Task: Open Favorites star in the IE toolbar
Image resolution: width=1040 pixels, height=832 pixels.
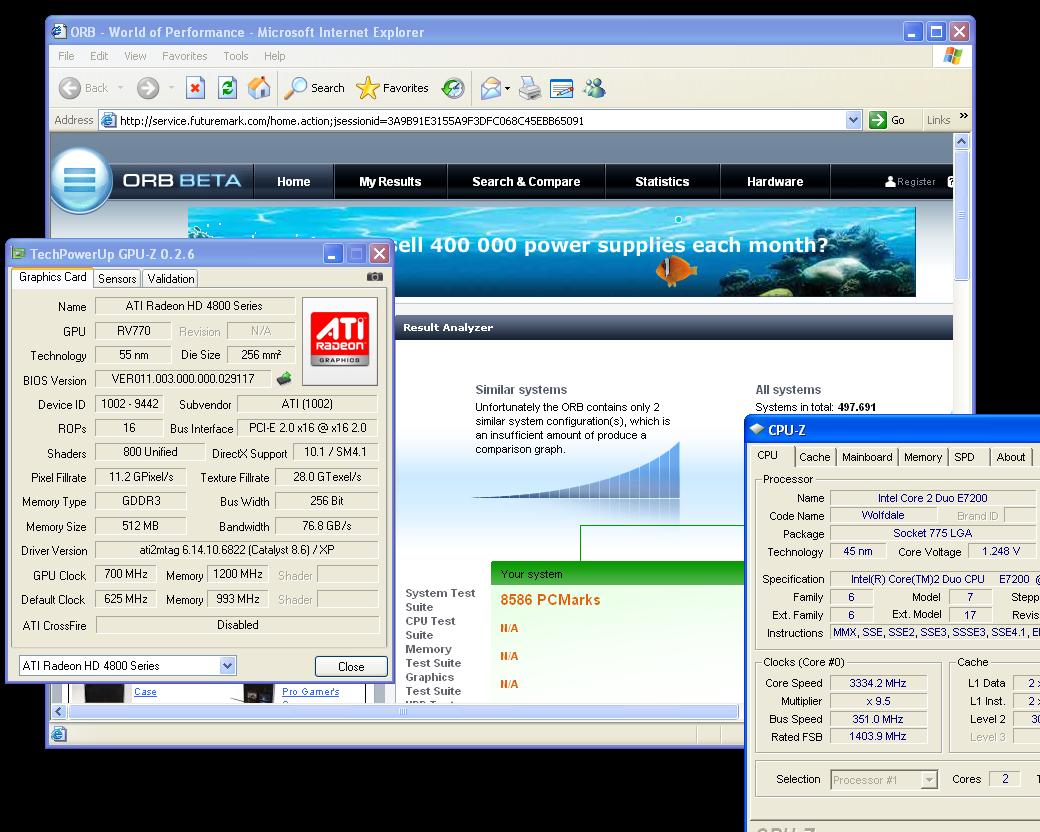Action: (393, 88)
